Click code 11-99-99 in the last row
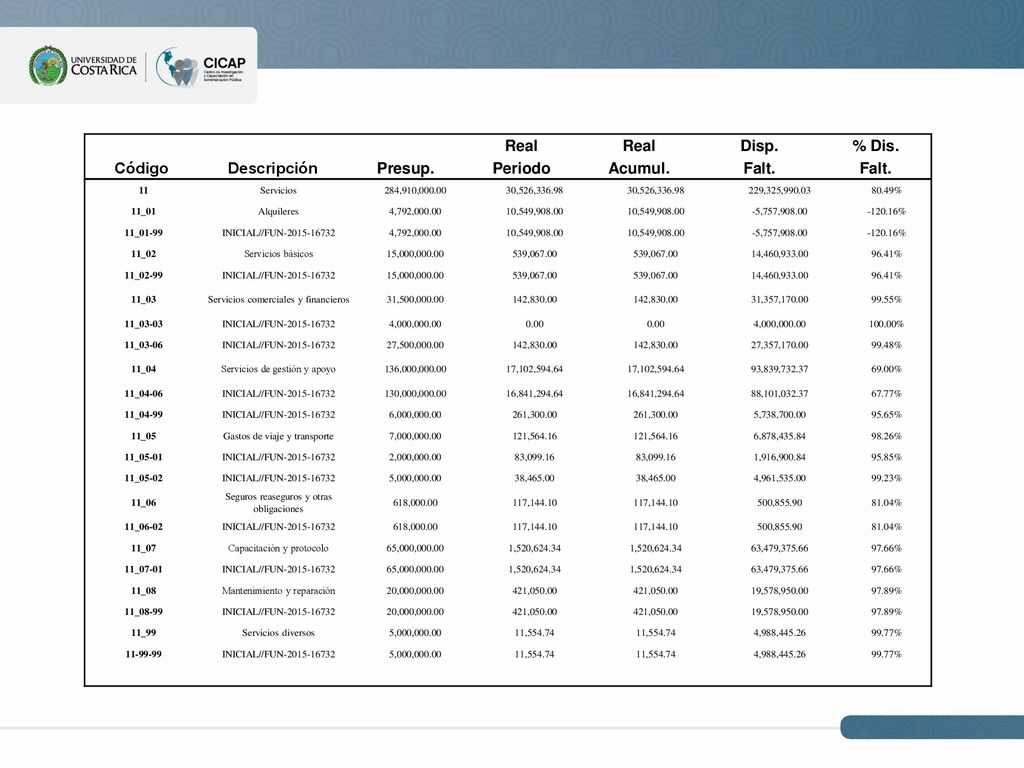This screenshot has height=768, width=1024. coord(144,654)
